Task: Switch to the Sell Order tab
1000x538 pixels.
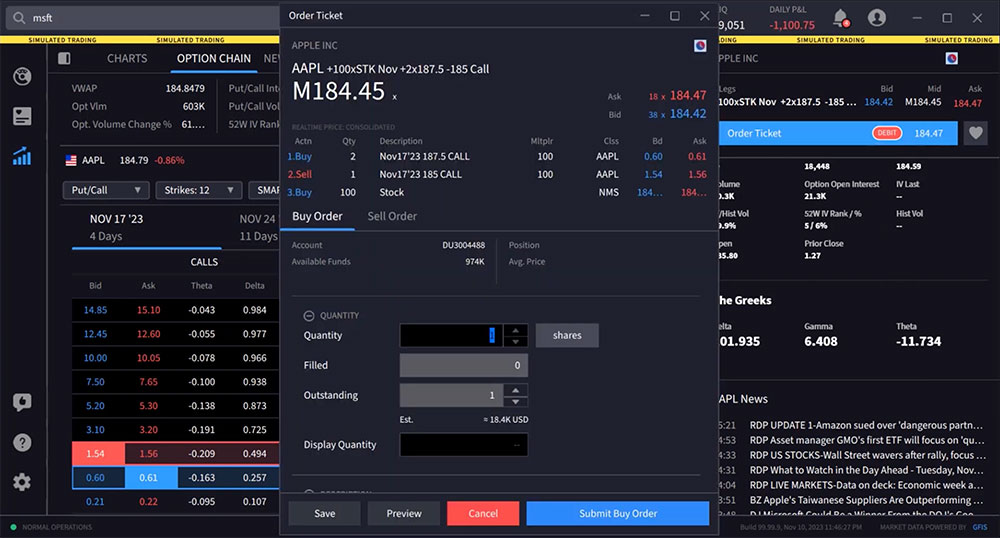Action: [x=392, y=216]
